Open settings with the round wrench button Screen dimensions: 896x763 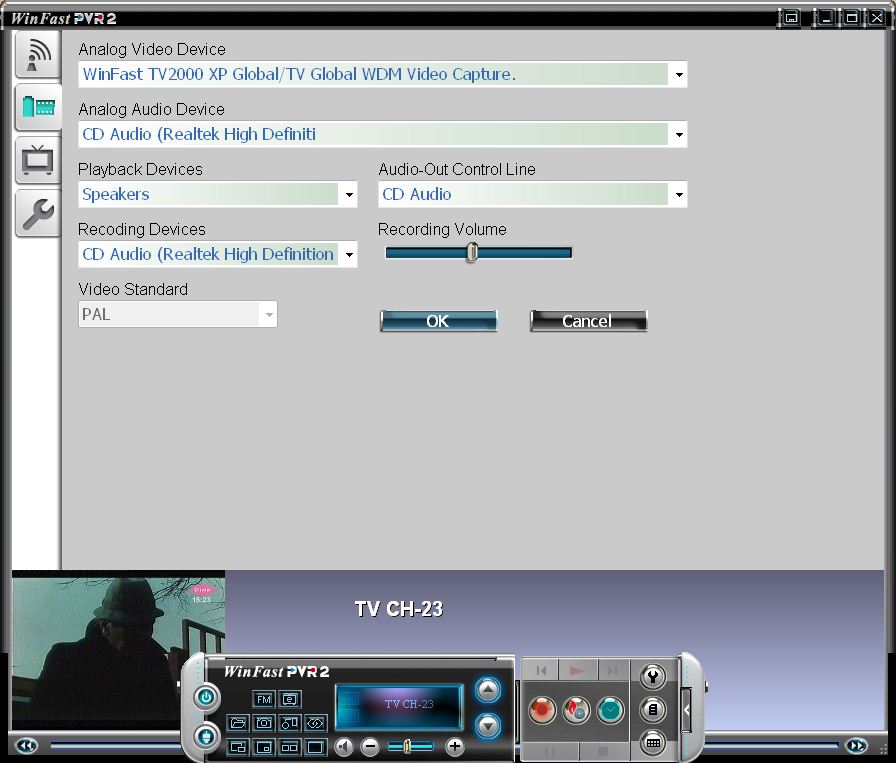(653, 677)
